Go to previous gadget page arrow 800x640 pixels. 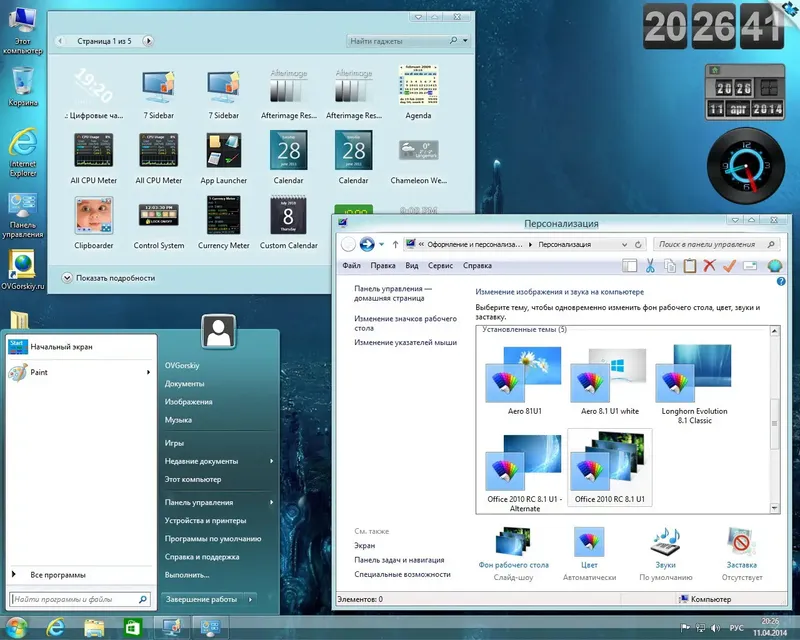pyautogui.click(x=60, y=40)
